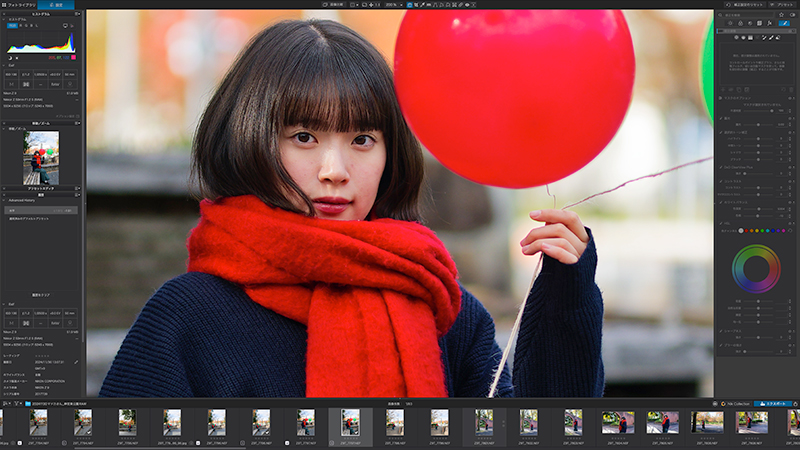Click the navigator preview thumbnail
800x450 pixels.
[41, 158]
